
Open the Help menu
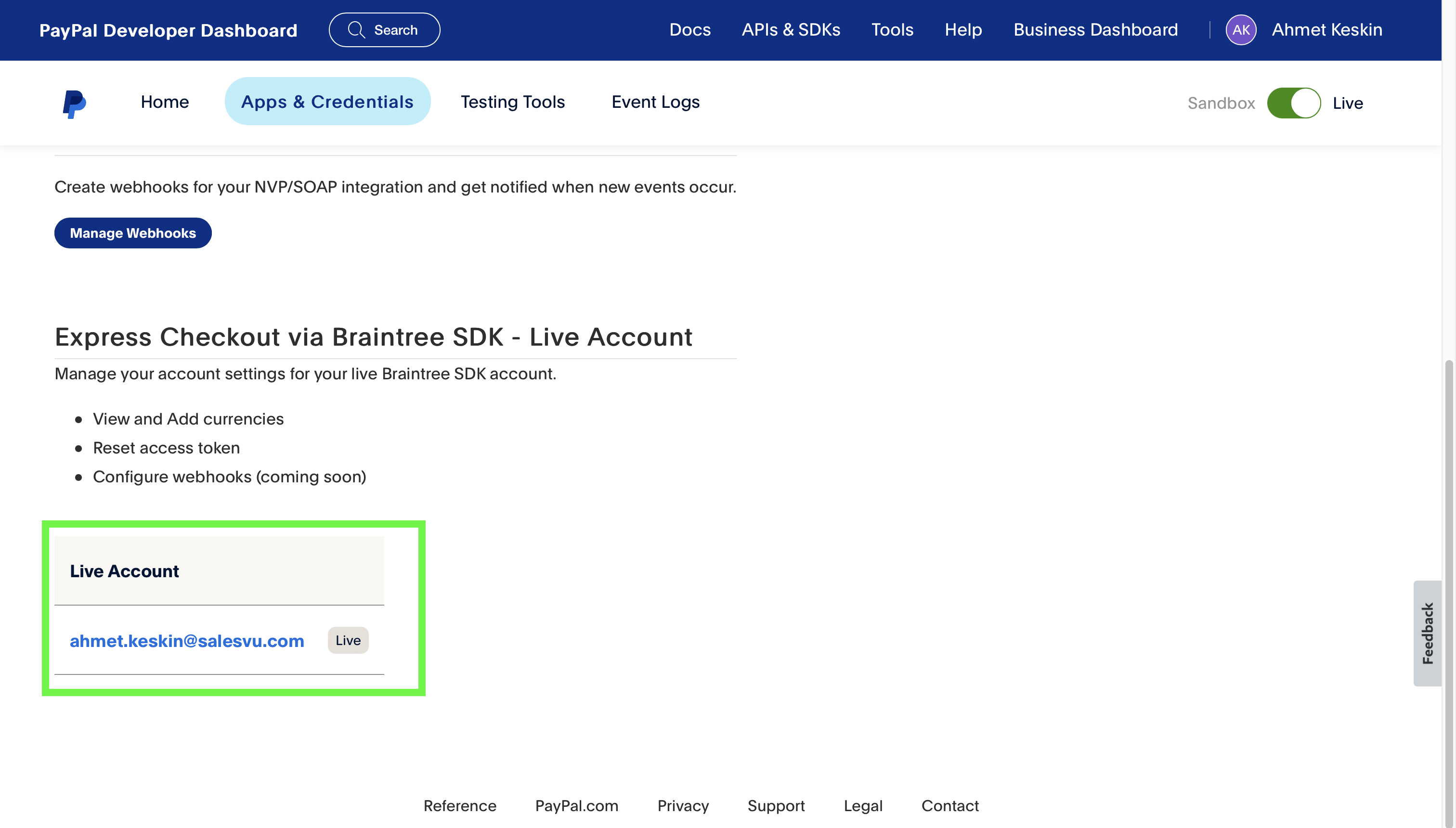[x=963, y=29]
